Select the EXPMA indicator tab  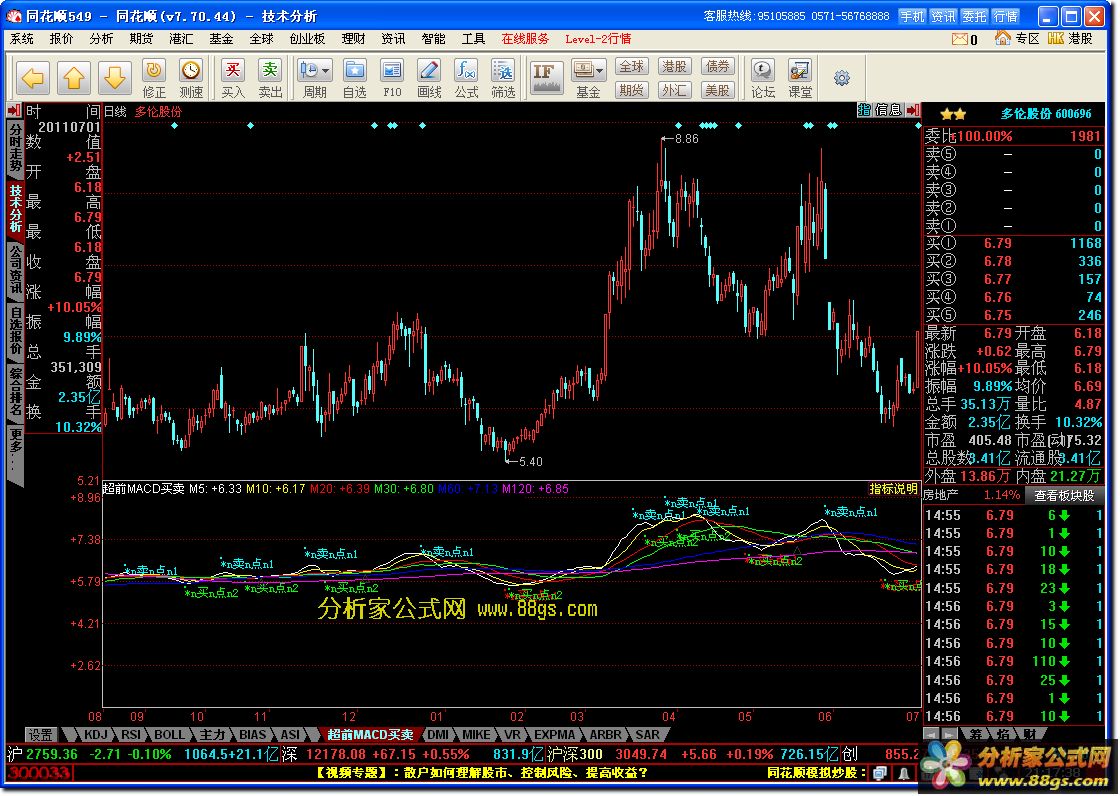(x=554, y=735)
